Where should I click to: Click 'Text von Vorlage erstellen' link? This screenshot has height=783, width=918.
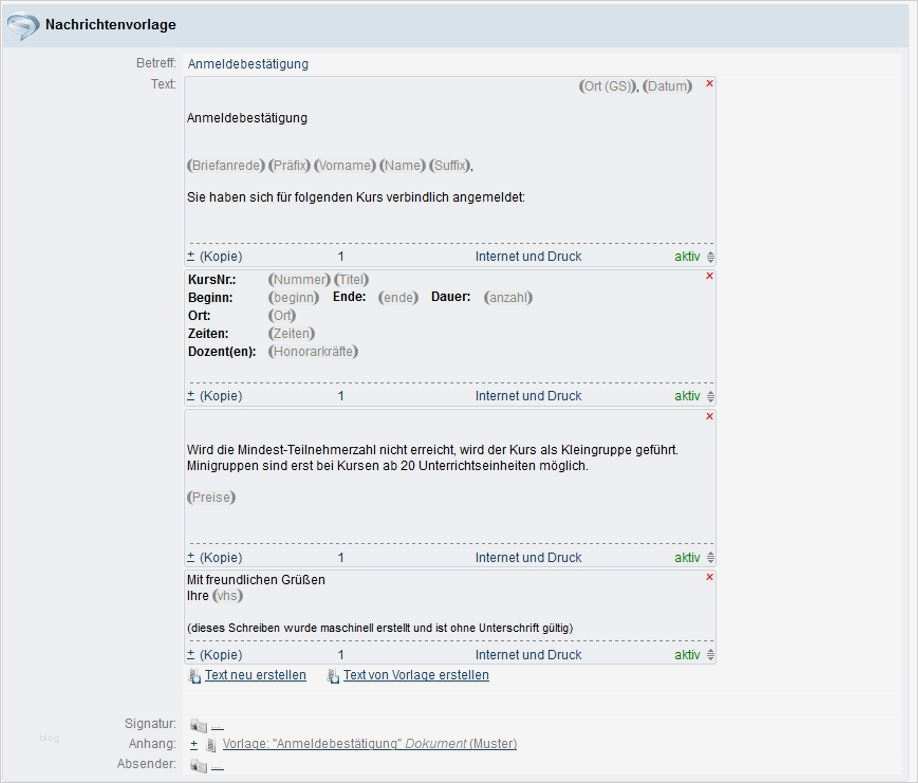click(416, 675)
